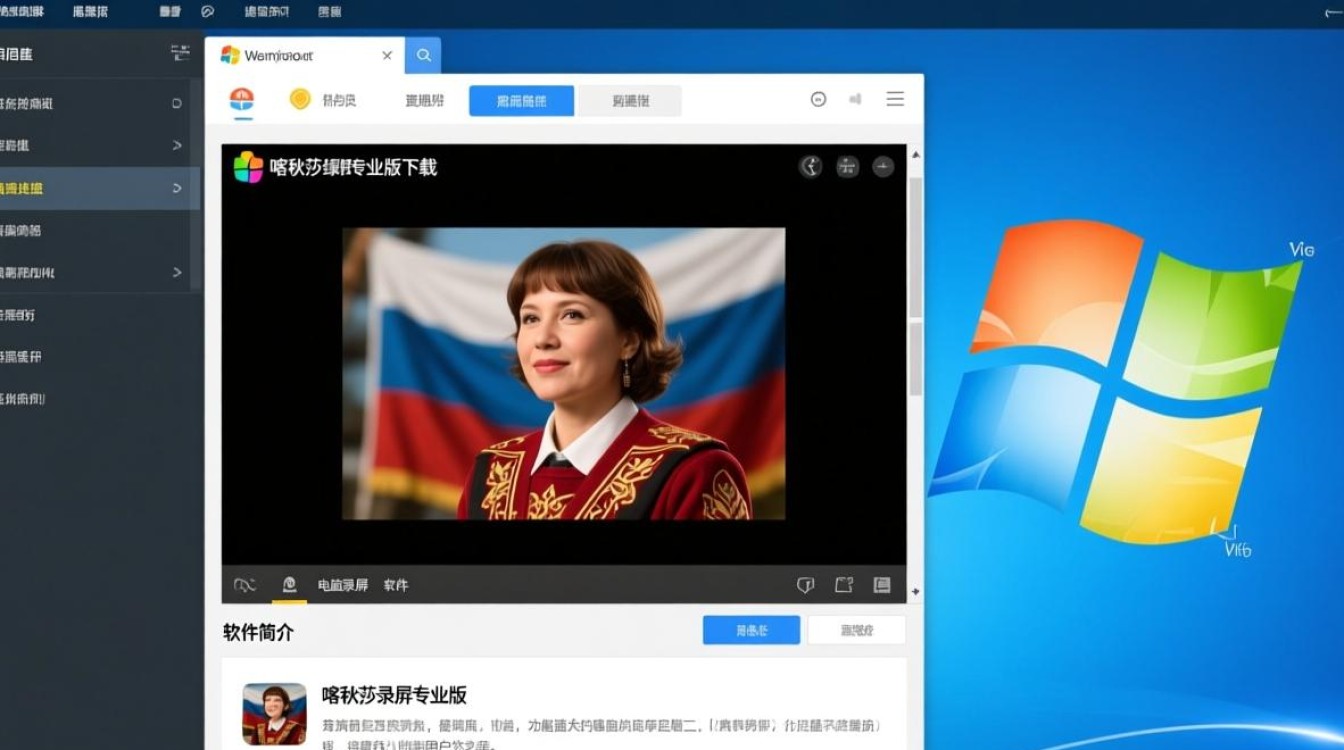Open the hamburger menu at top right
Image resolution: width=1344 pixels, height=750 pixels.
click(895, 98)
